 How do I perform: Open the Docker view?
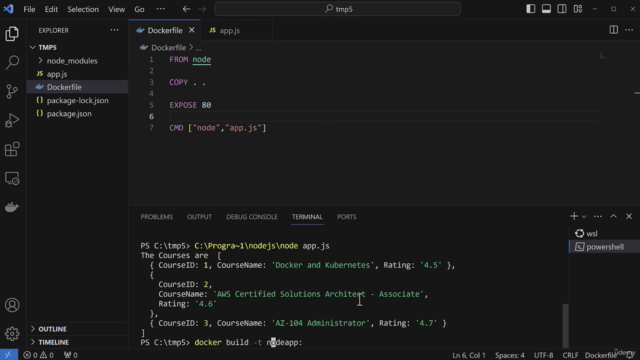pos(12,207)
